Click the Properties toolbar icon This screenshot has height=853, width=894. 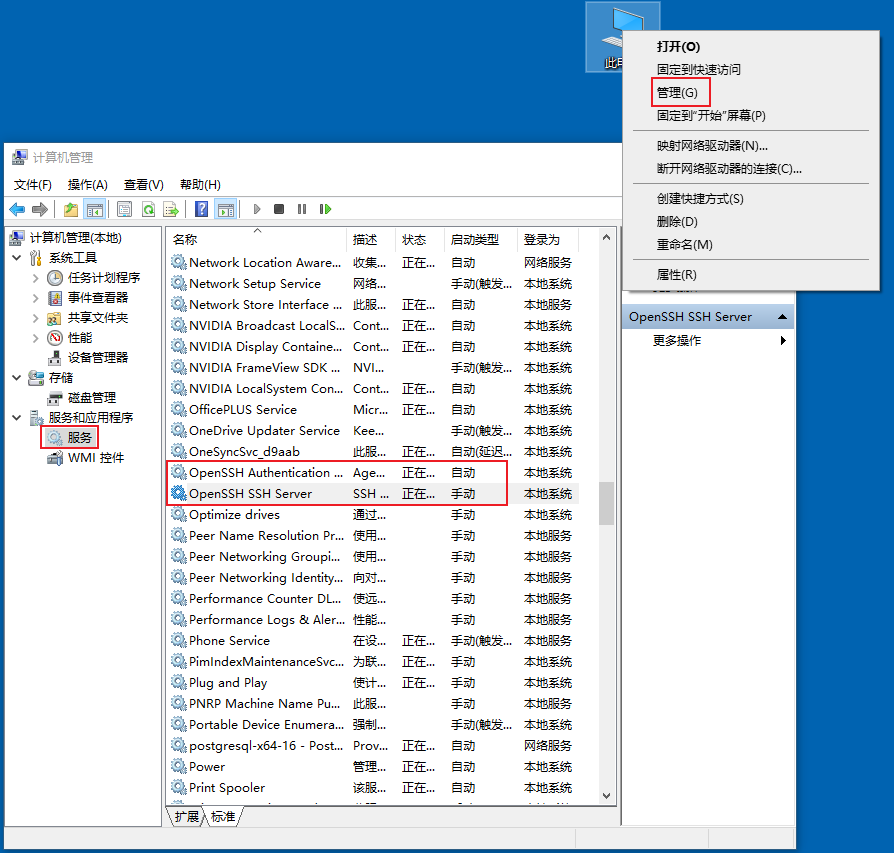(124, 209)
